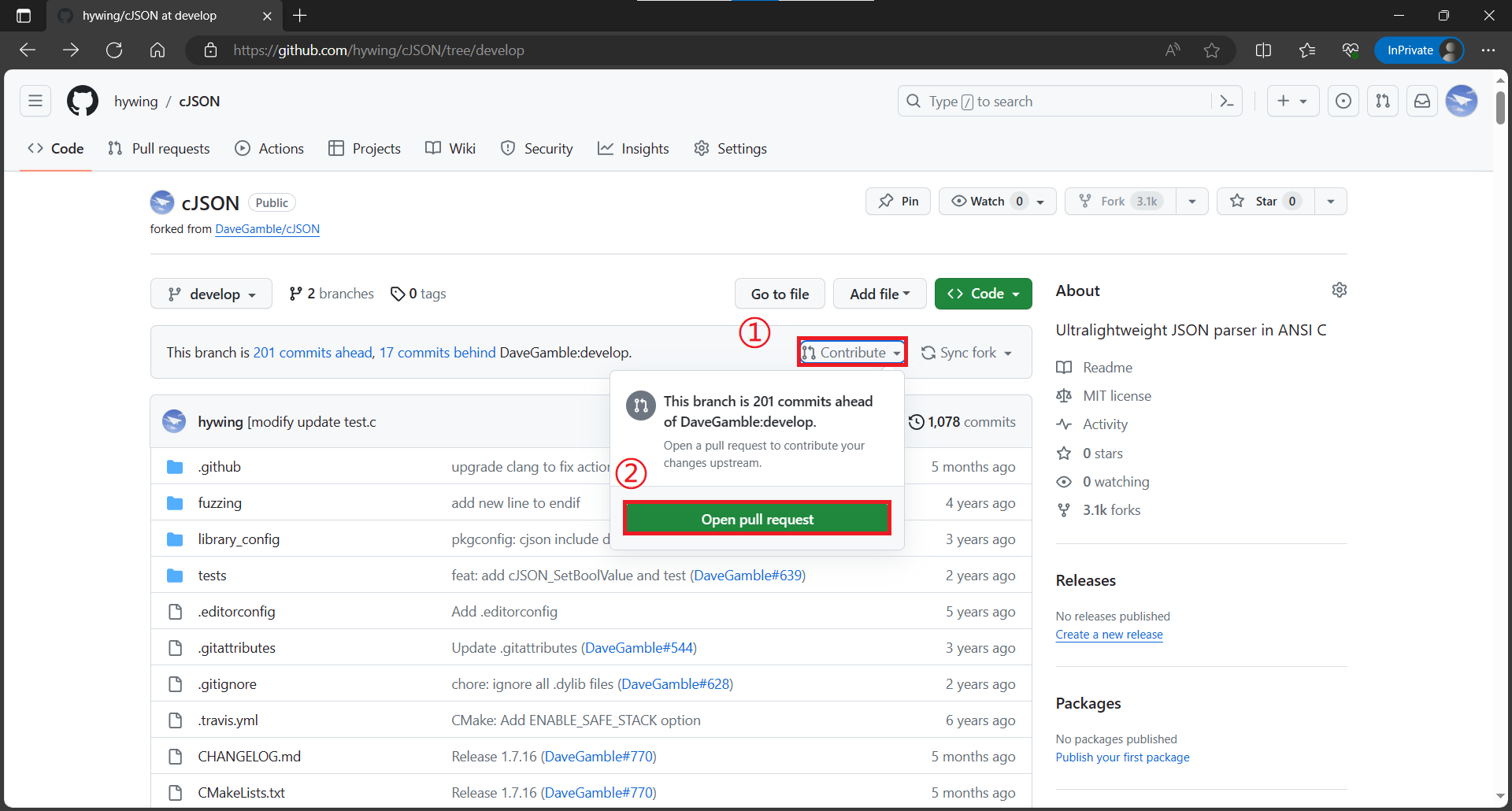The image size is (1512, 811).
Task: Add page to favorites star
Action: point(1212,50)
